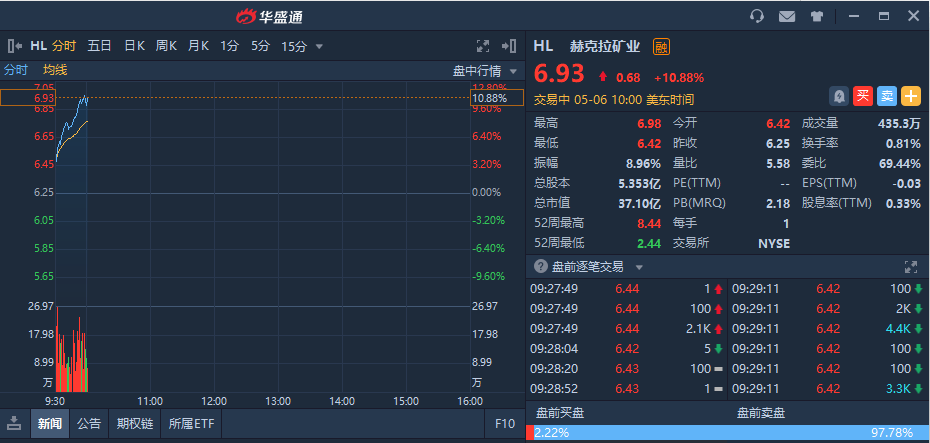
Task: Add HL to watchlist plus icon
Action: (x=911, y=96)
